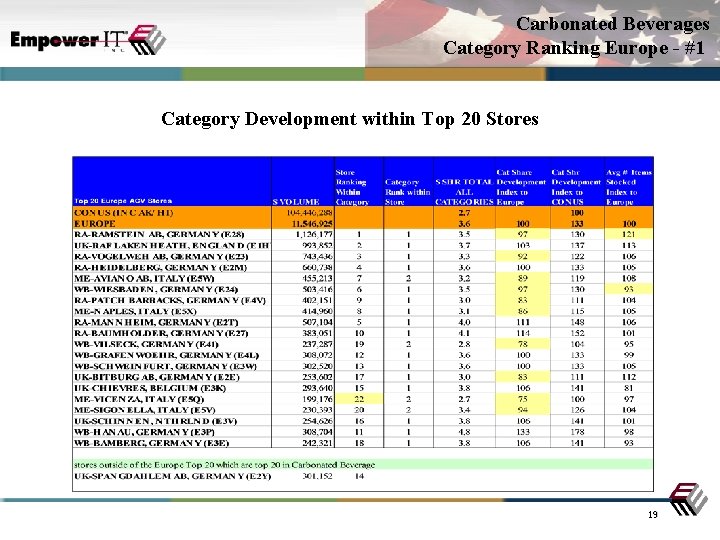Click the '$ SHR TOTAL ALL CATEGORIES' header

point(464,192)
